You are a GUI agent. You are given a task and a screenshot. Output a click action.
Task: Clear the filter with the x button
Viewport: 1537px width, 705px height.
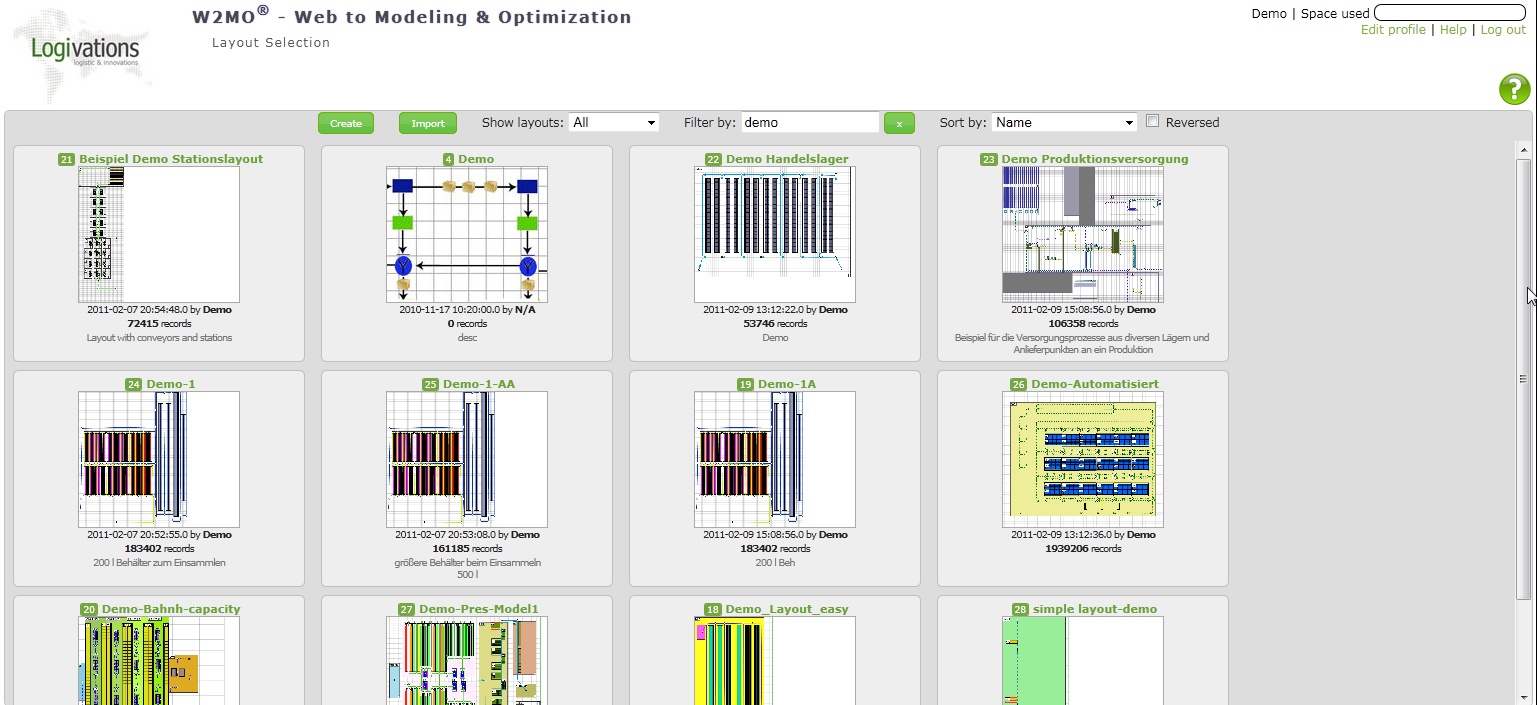899,123
